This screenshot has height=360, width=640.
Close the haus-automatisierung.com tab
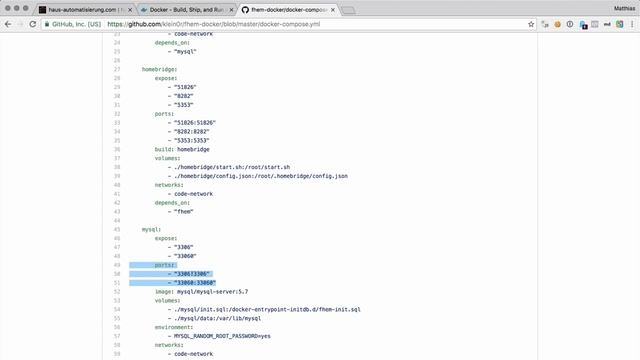(130, 9)
